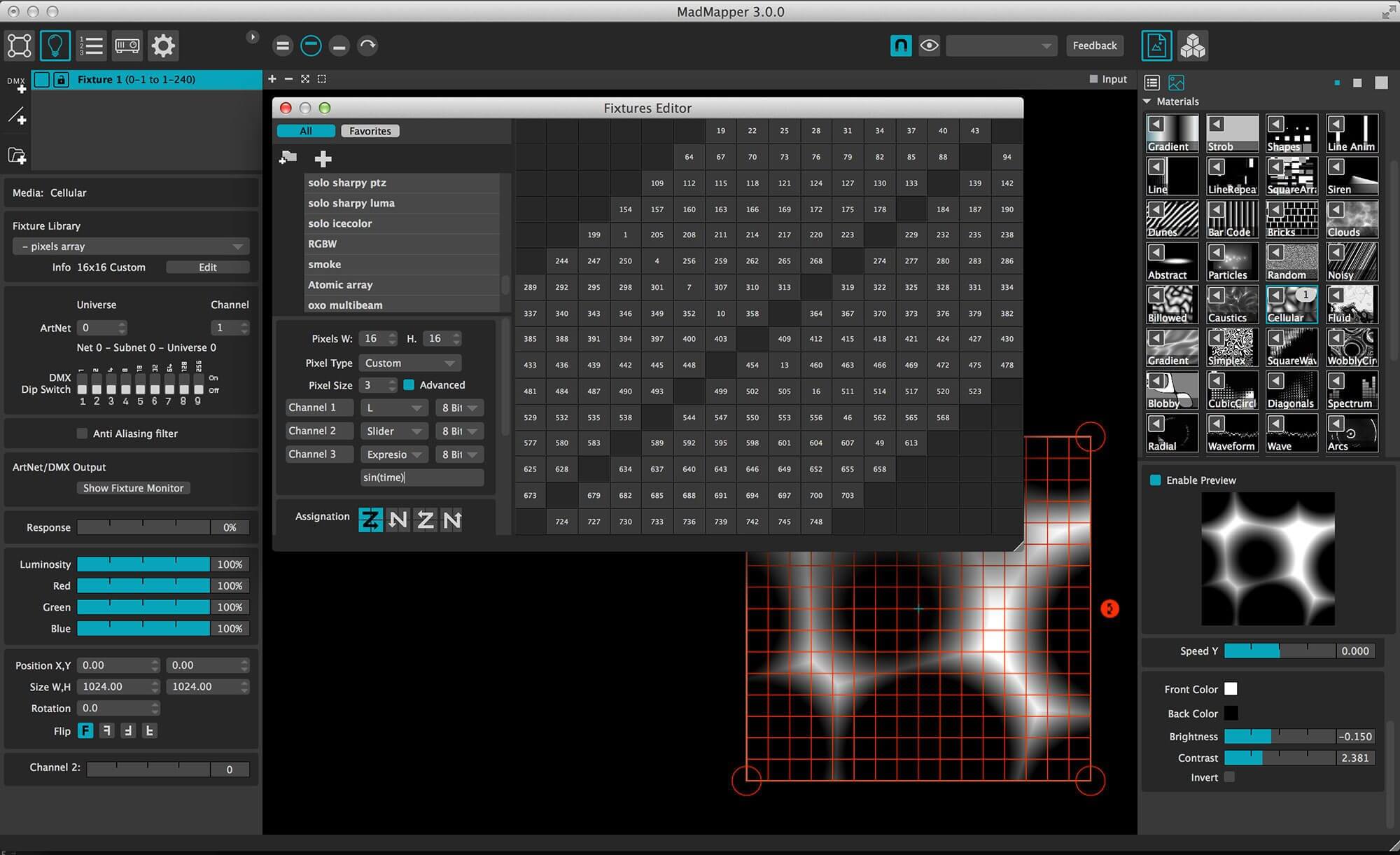Check the Invert checkbox
Viewport: 1400px width, 855px height.
[1230, 777]
